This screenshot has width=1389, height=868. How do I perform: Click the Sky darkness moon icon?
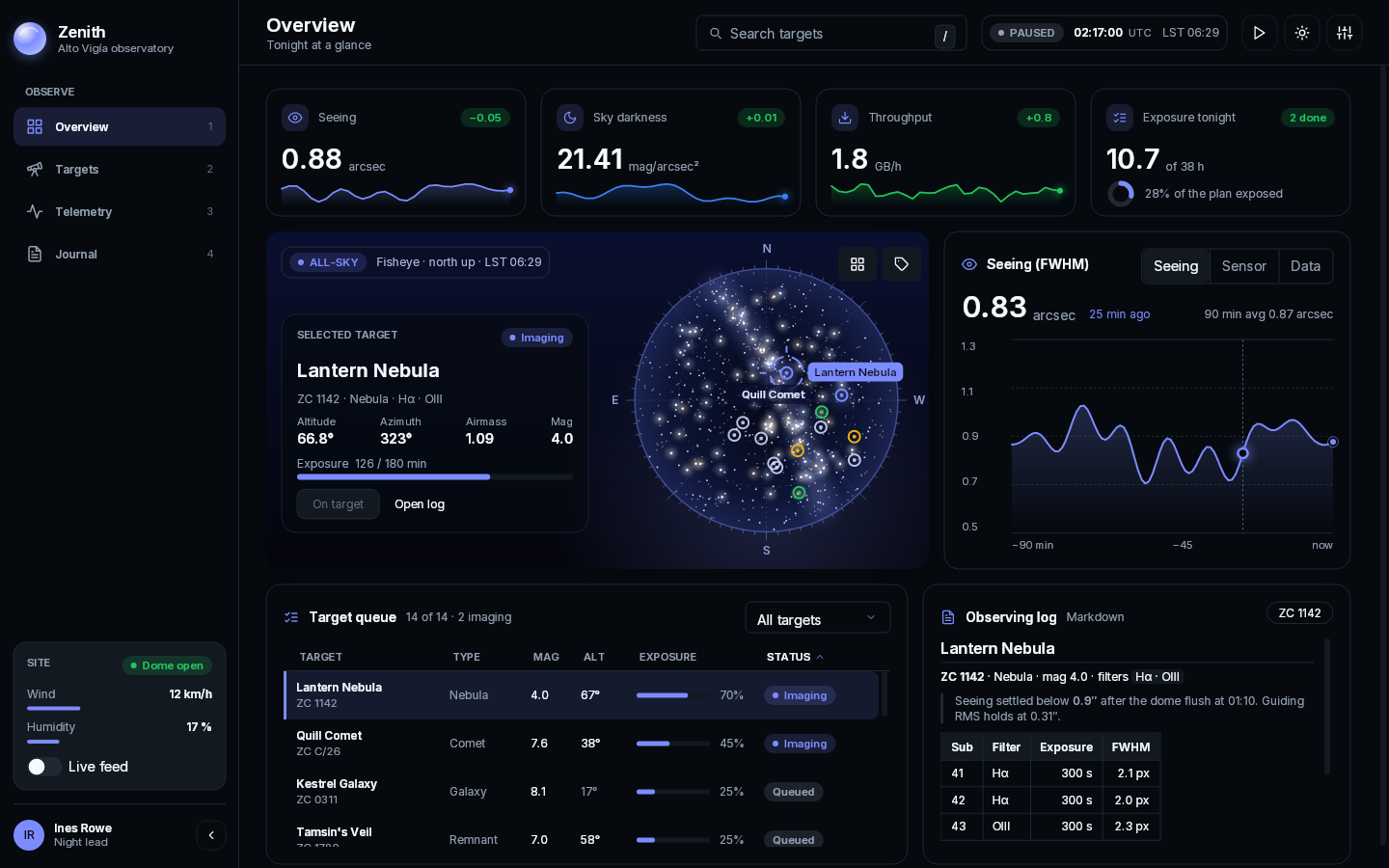[x=570, y=118]
